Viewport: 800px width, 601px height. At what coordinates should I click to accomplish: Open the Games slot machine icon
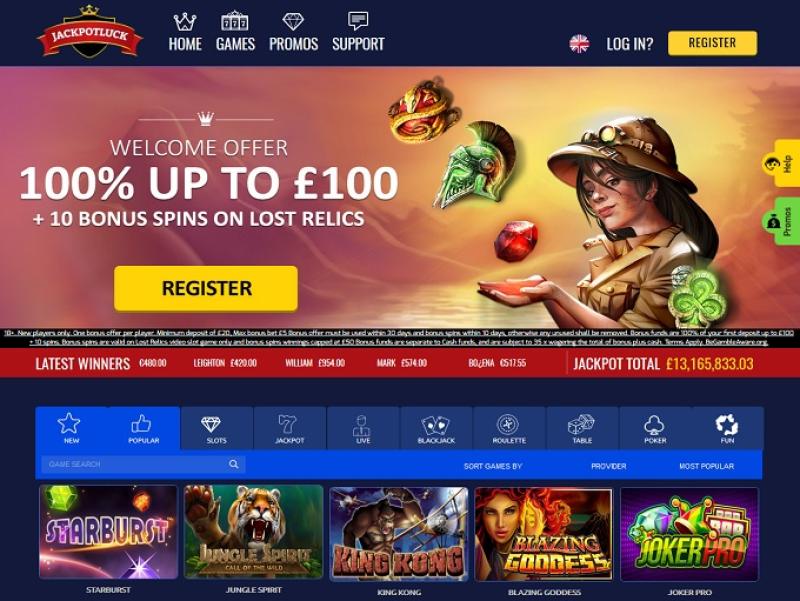235,21
